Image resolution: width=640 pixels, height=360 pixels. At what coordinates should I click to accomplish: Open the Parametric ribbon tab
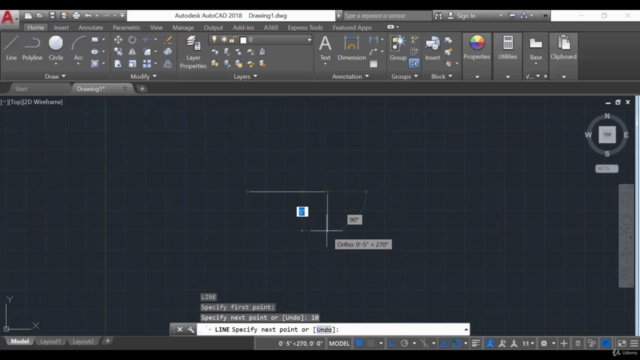(127, 27)
